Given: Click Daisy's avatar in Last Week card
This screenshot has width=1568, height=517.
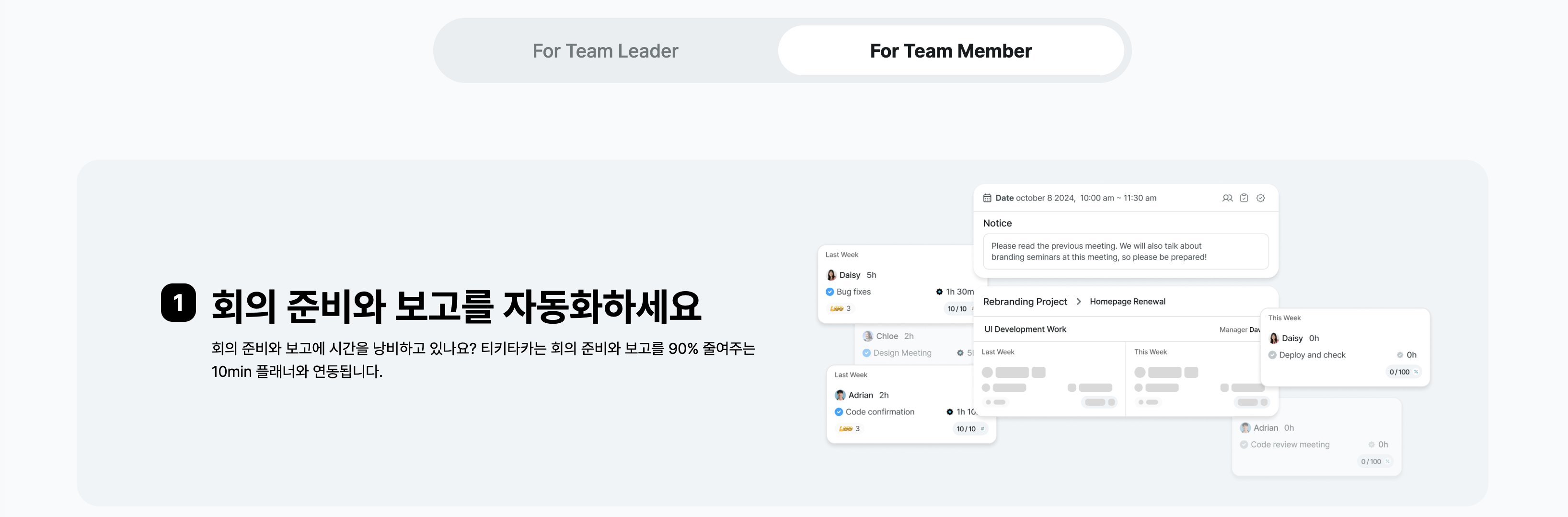Looking at the screenshot, I should point(831,275).
